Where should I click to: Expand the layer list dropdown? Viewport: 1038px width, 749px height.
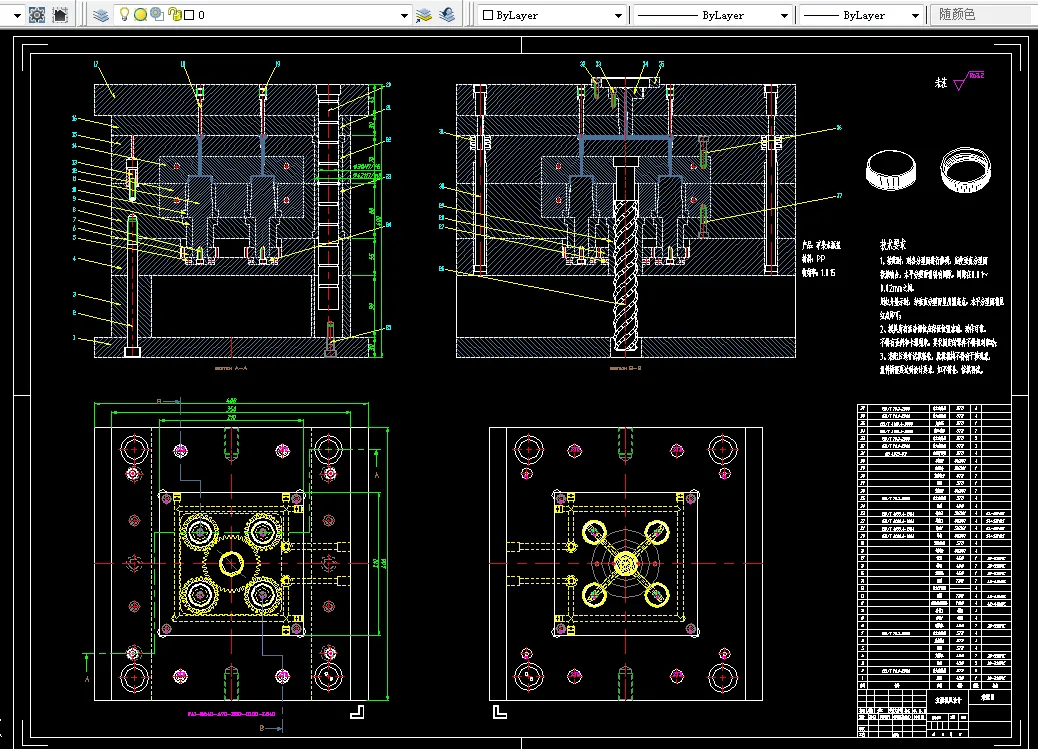click(405, 16)
